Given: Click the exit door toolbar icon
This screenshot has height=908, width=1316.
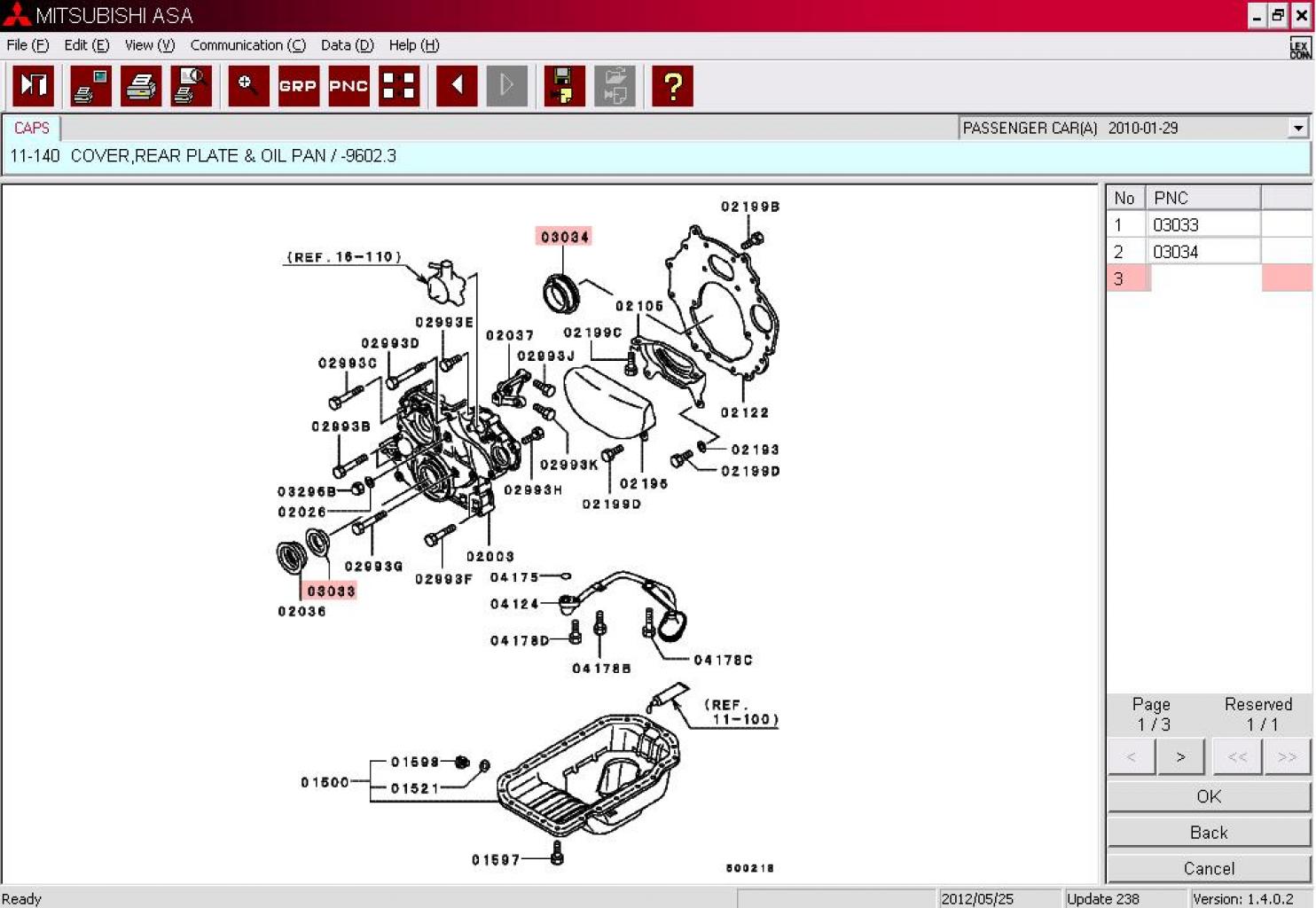Looking at the screenshot, I should 34,86.
